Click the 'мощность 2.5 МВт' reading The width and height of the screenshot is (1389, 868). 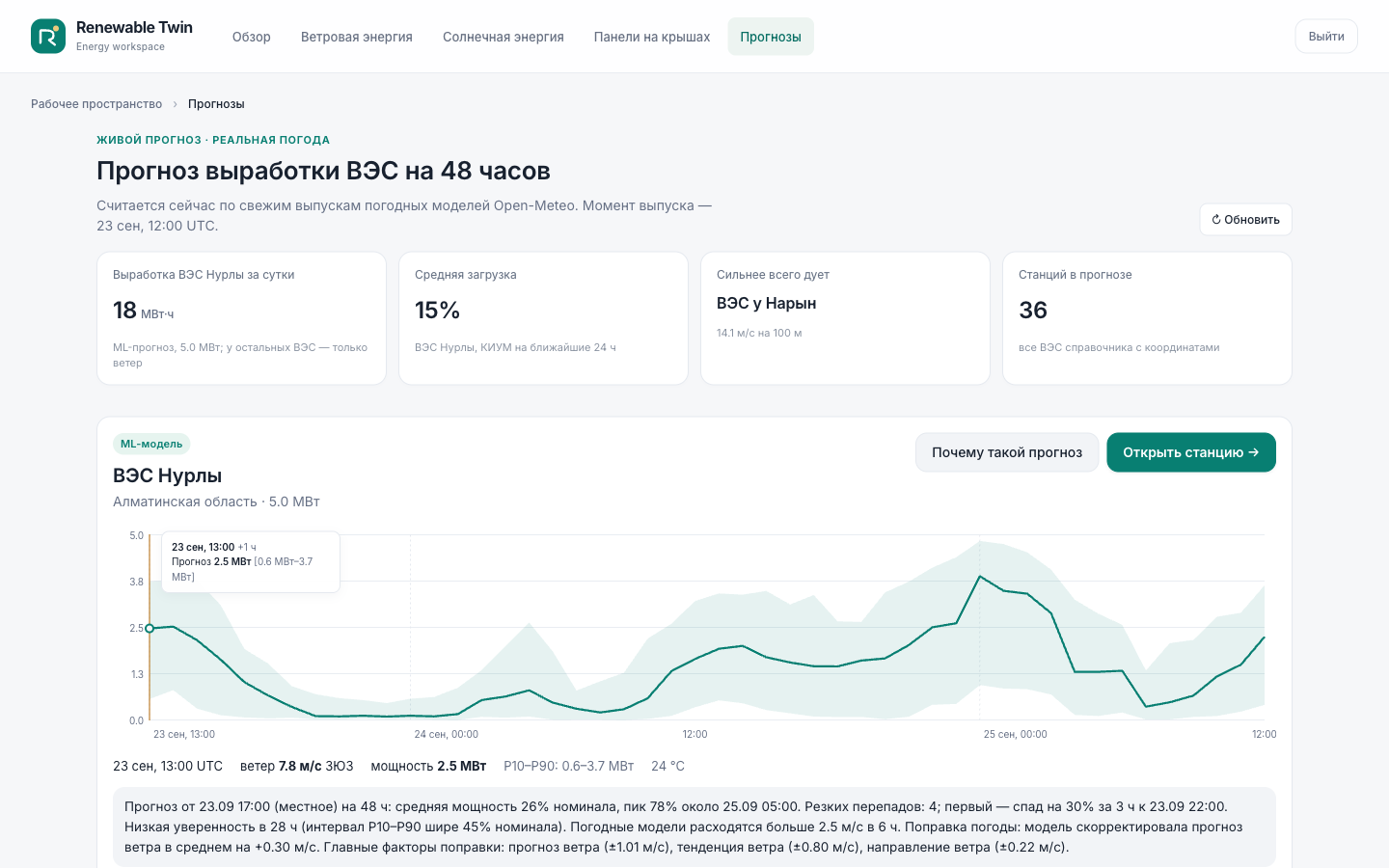tap(428, 766)
